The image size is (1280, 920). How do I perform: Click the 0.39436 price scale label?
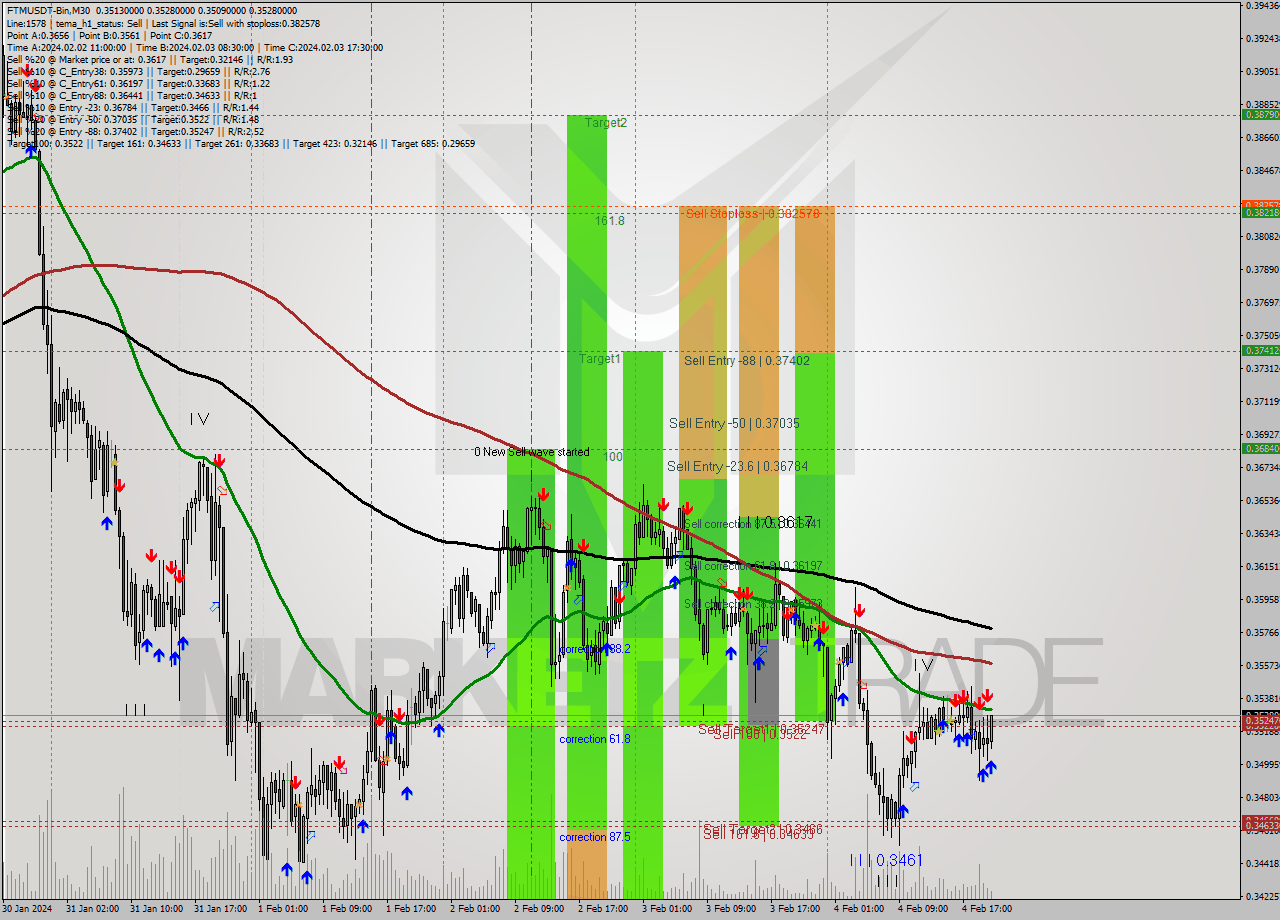pyautogui.click(x=1262, y=6)
